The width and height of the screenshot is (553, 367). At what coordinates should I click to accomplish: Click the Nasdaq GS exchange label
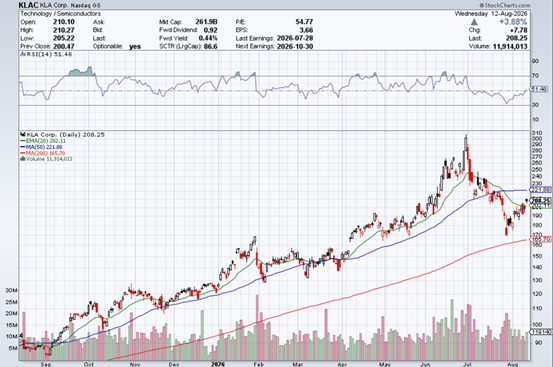click(x=85, y=6)
